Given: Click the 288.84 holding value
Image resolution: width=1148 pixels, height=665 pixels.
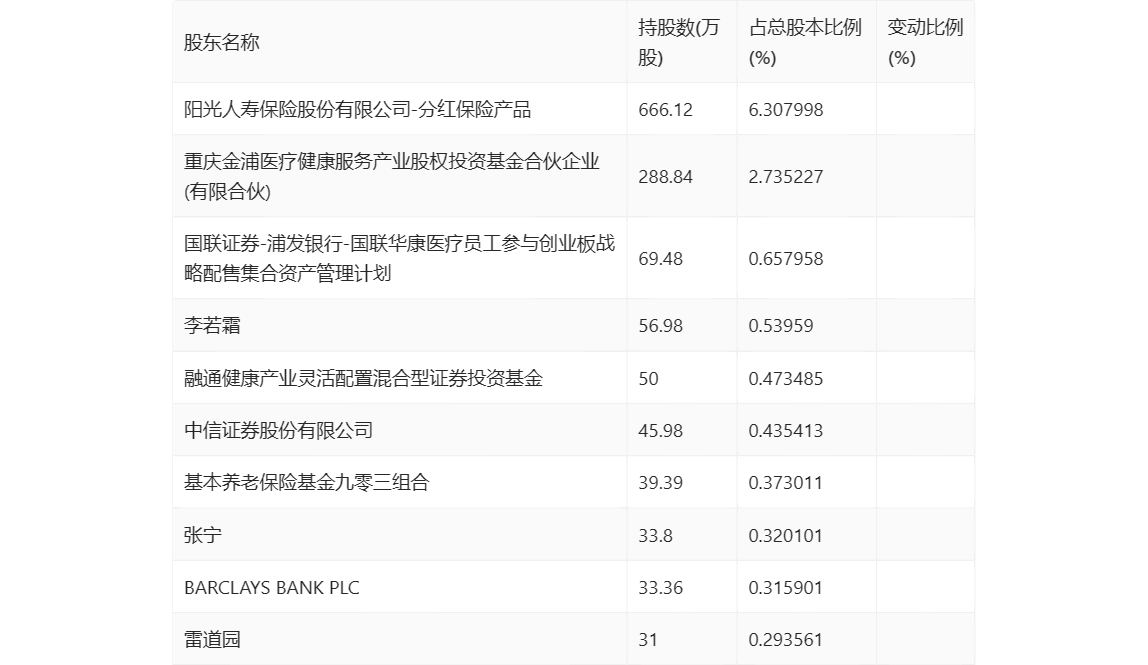Looking at the screenshot, I should 666,177.
